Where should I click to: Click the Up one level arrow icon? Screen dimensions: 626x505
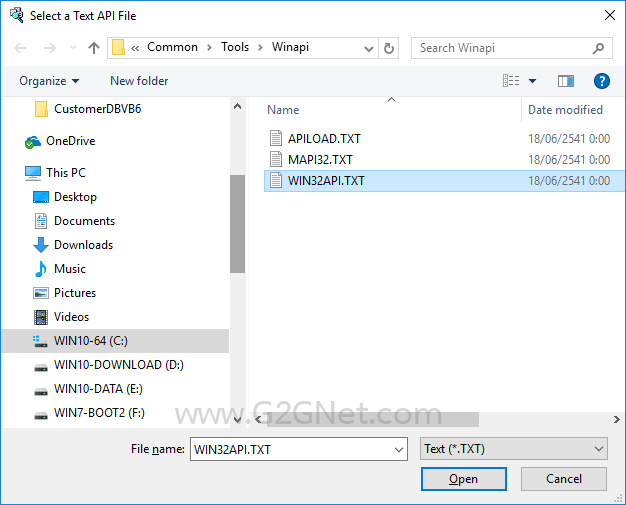(94, 48)
